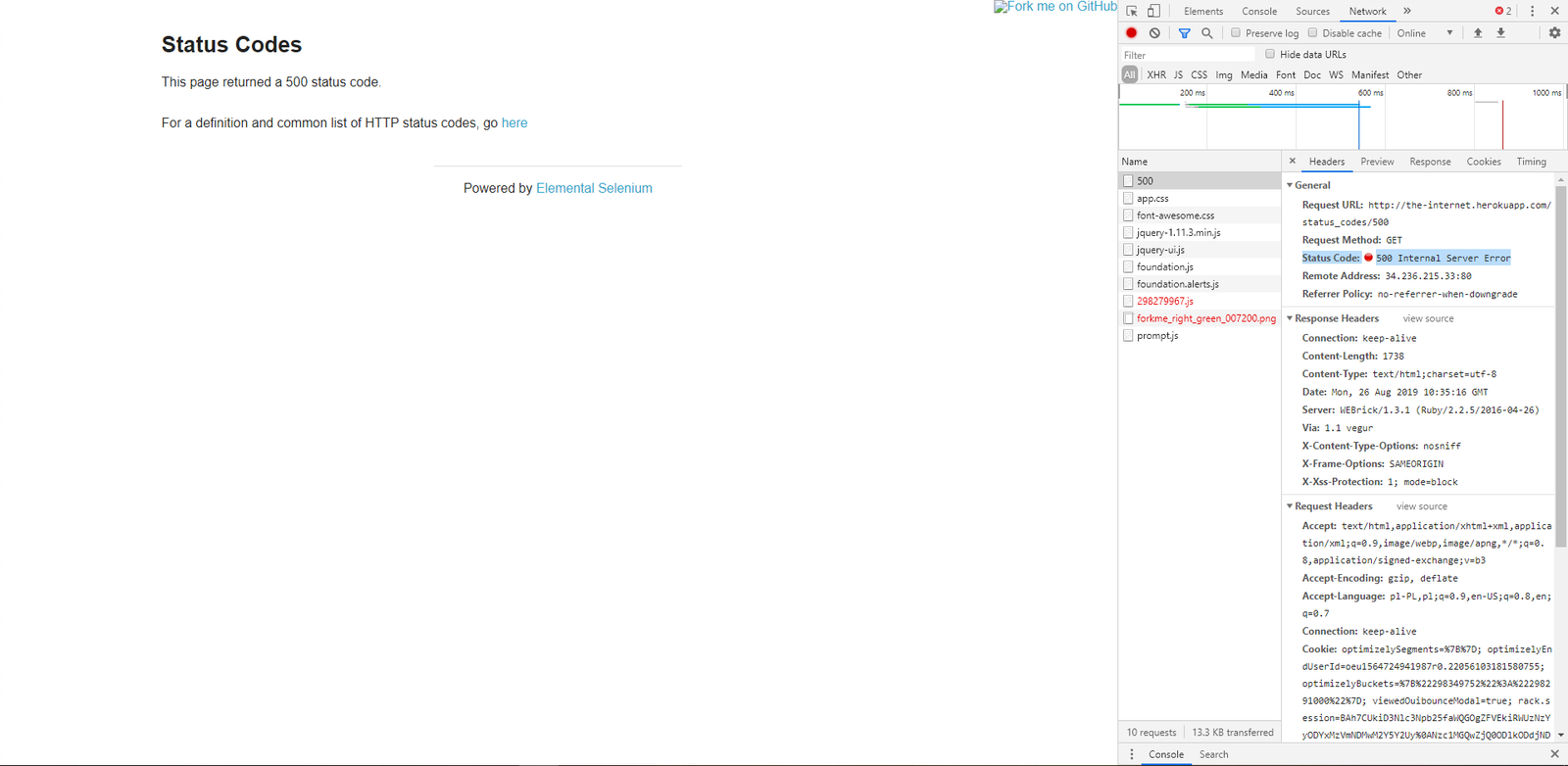This screenshot has width=1568, height=766.
Task: Click the import HAR upload icon
Action: point(1478,33)
